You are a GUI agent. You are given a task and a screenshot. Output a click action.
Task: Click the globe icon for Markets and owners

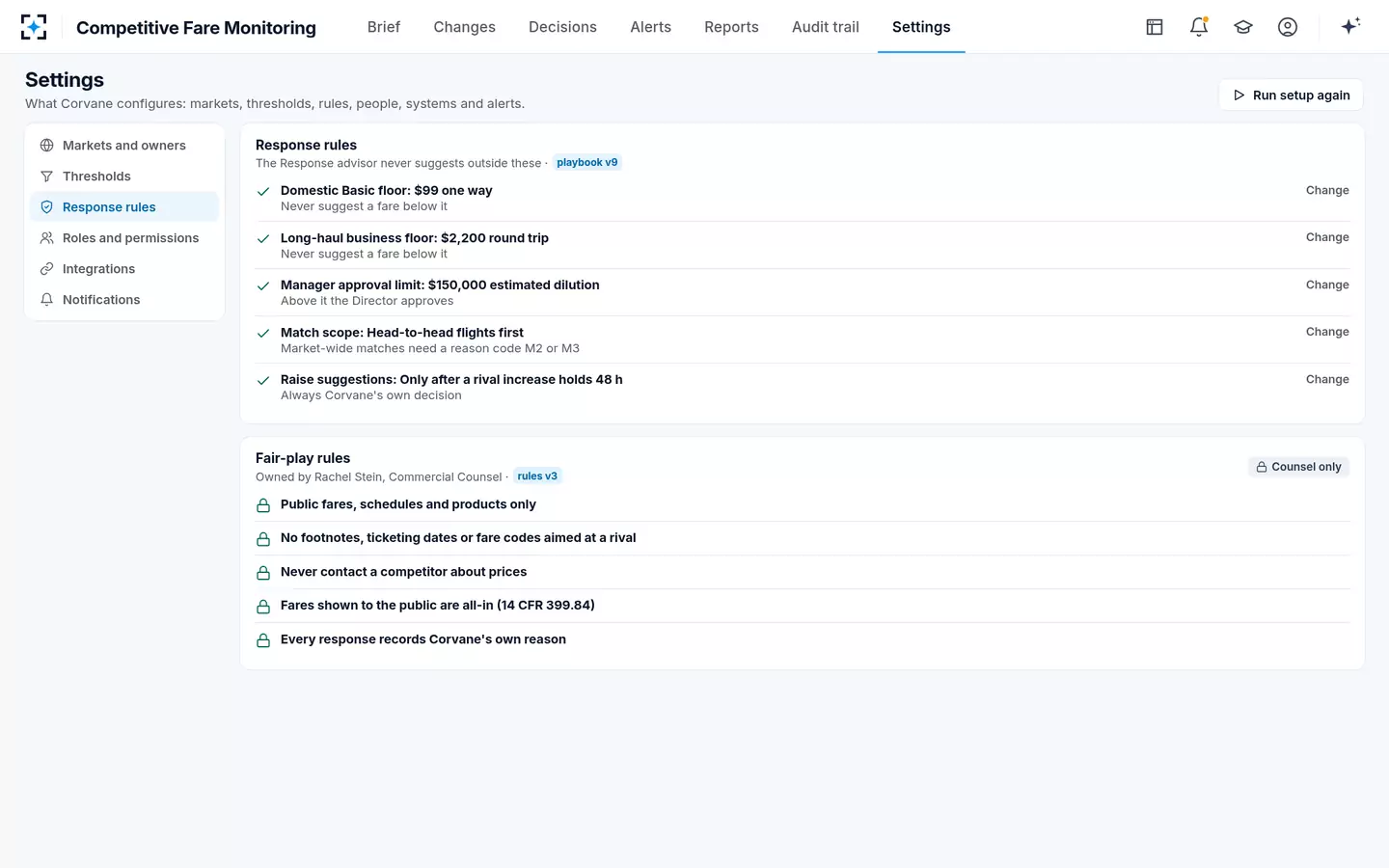coord(46,146)
